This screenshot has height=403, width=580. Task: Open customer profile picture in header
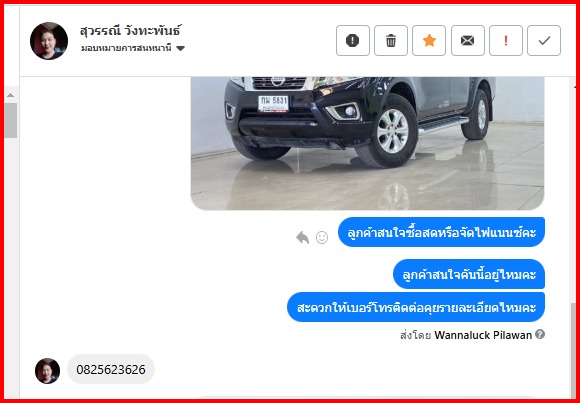(49, 41)
